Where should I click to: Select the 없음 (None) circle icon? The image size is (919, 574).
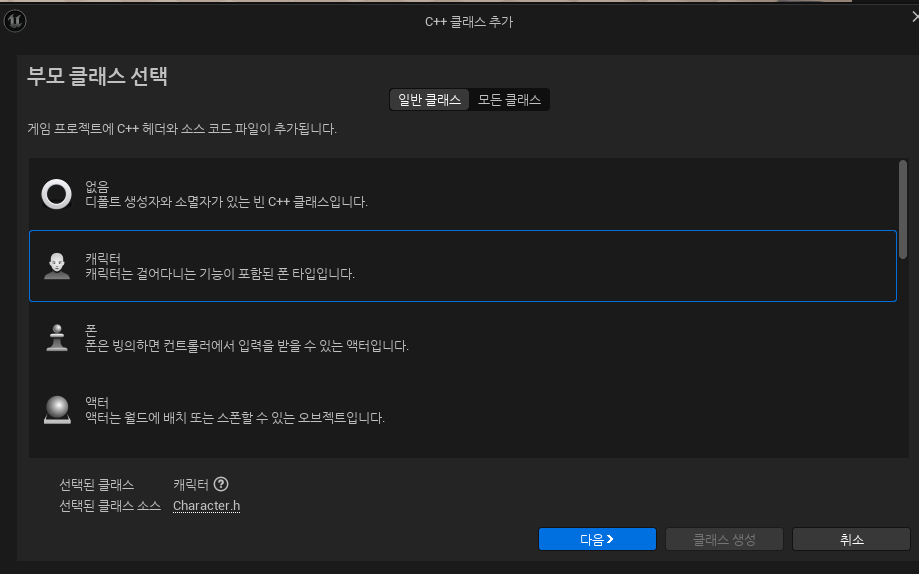(x=56, y=194)
